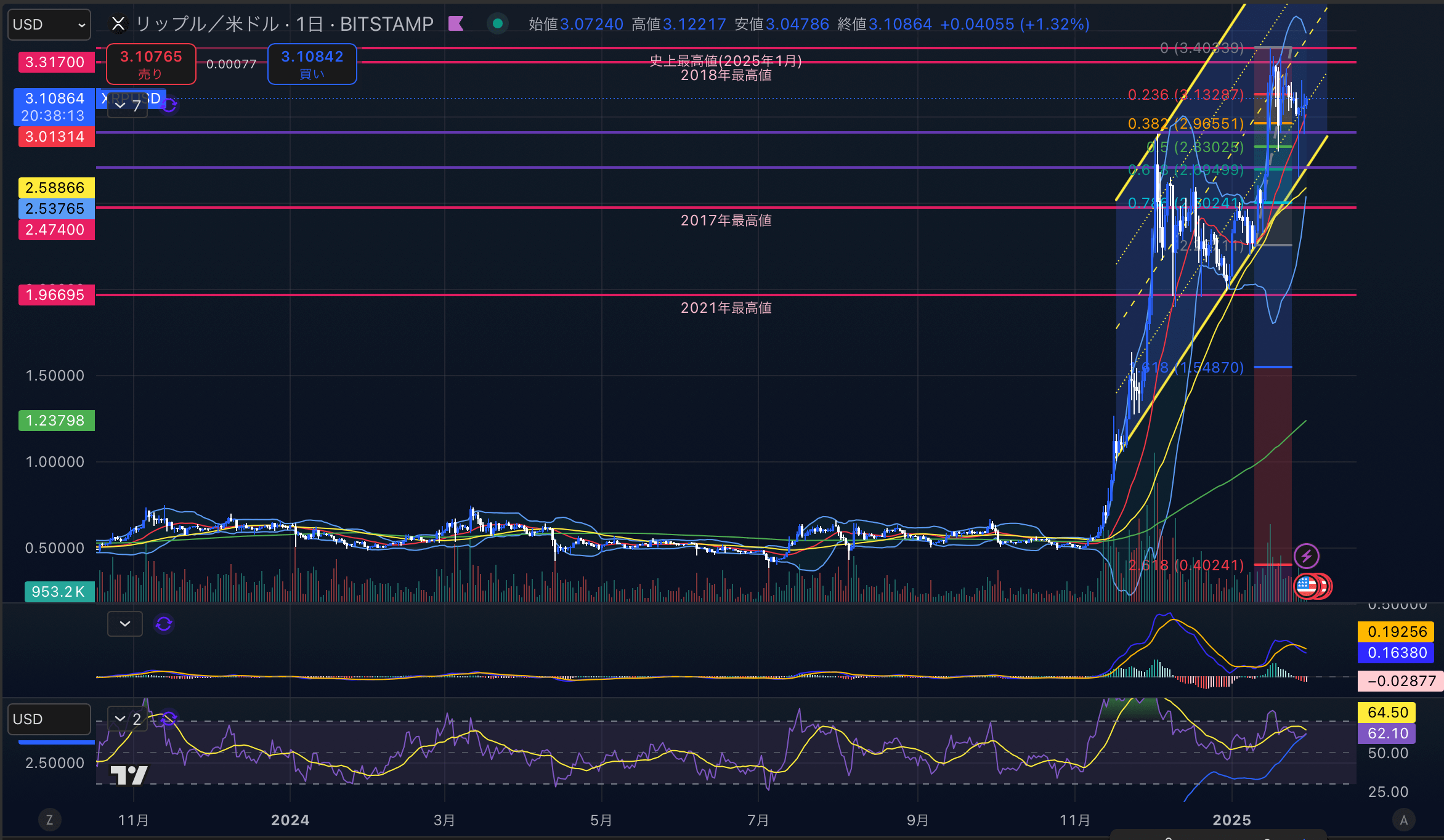Open the top USD currency dropdown

pyautogui.click(x=49, y=25)
